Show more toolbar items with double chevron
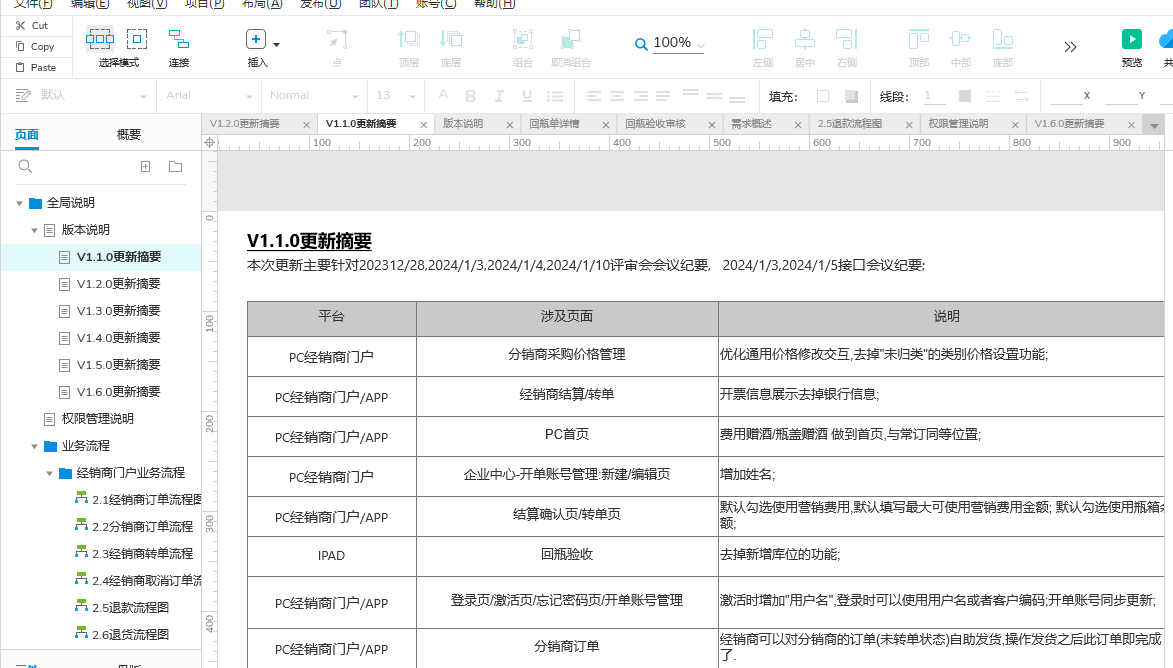Screen dimensions: 1173x668 tap(1070, 47)
